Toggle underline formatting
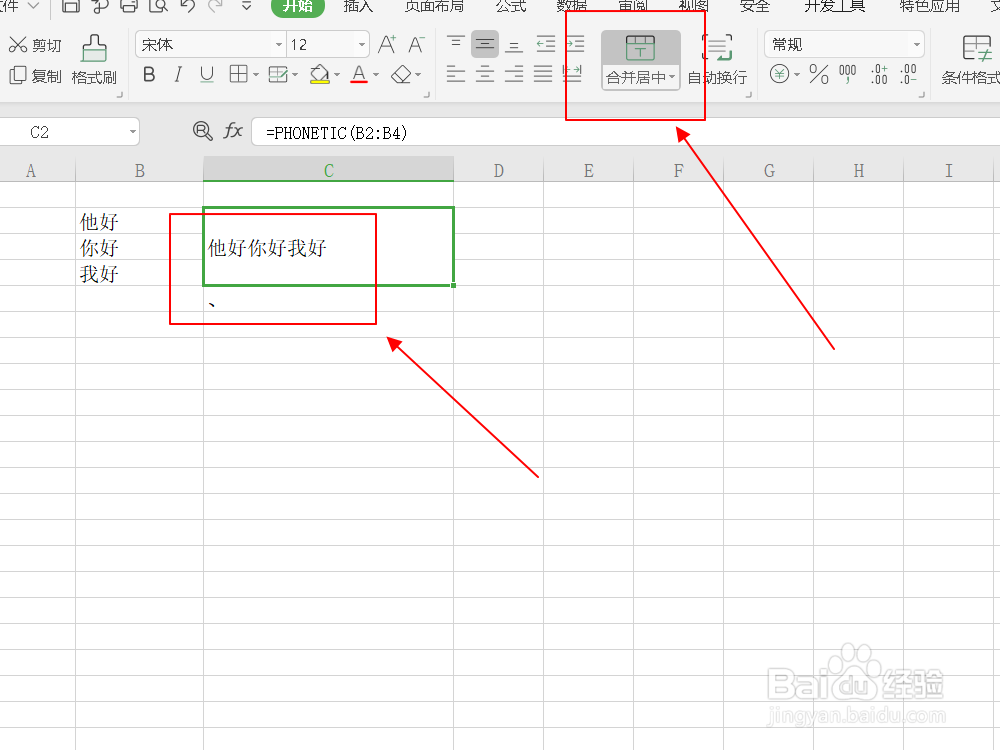The width and height of the screenshot is (1000, 750). (207, 76)
